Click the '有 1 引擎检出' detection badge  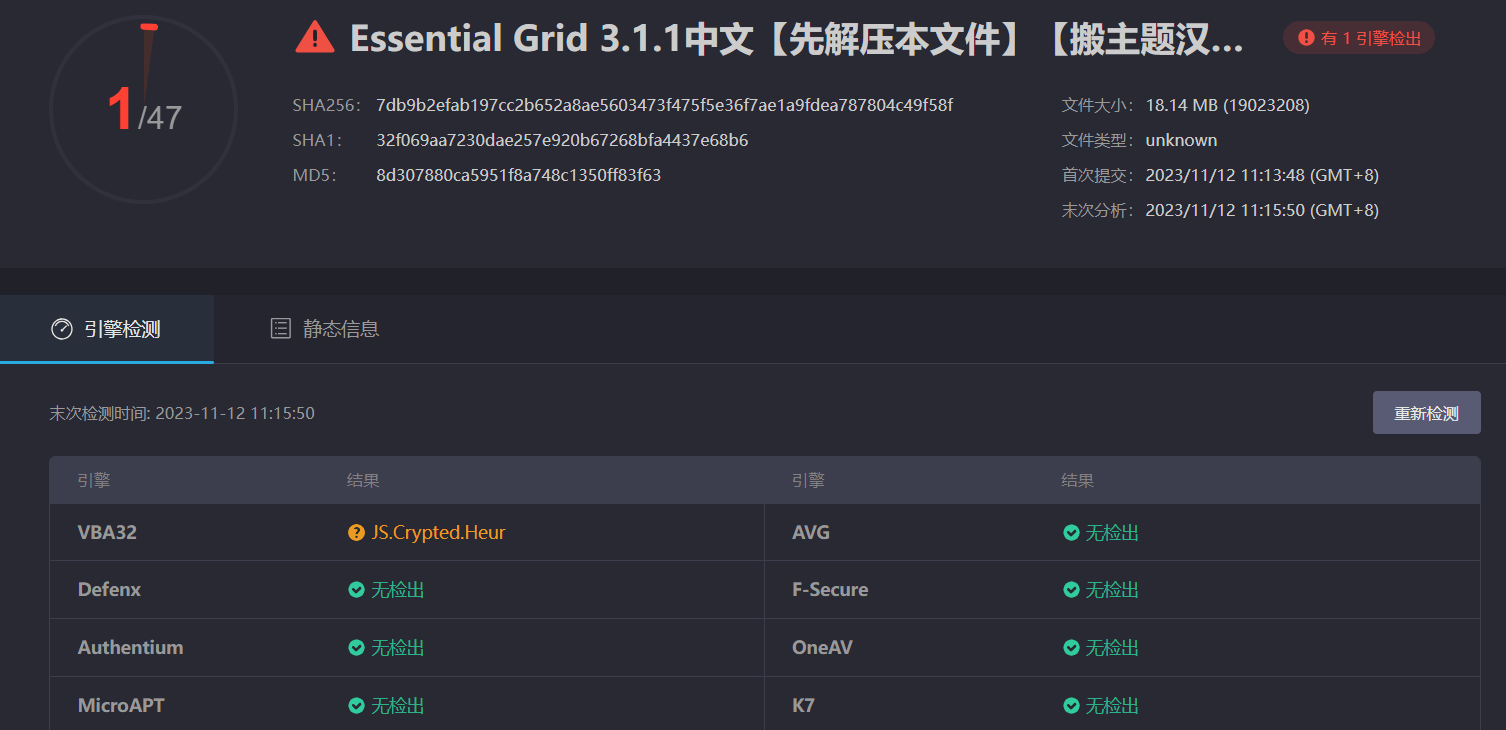pyautogui.click(x=1359, y=38)
